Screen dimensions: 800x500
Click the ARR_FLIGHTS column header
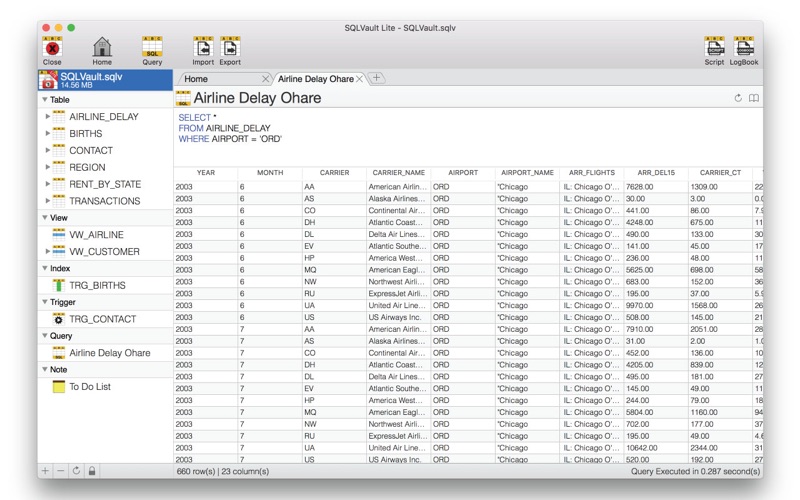(x=592, y=173)
